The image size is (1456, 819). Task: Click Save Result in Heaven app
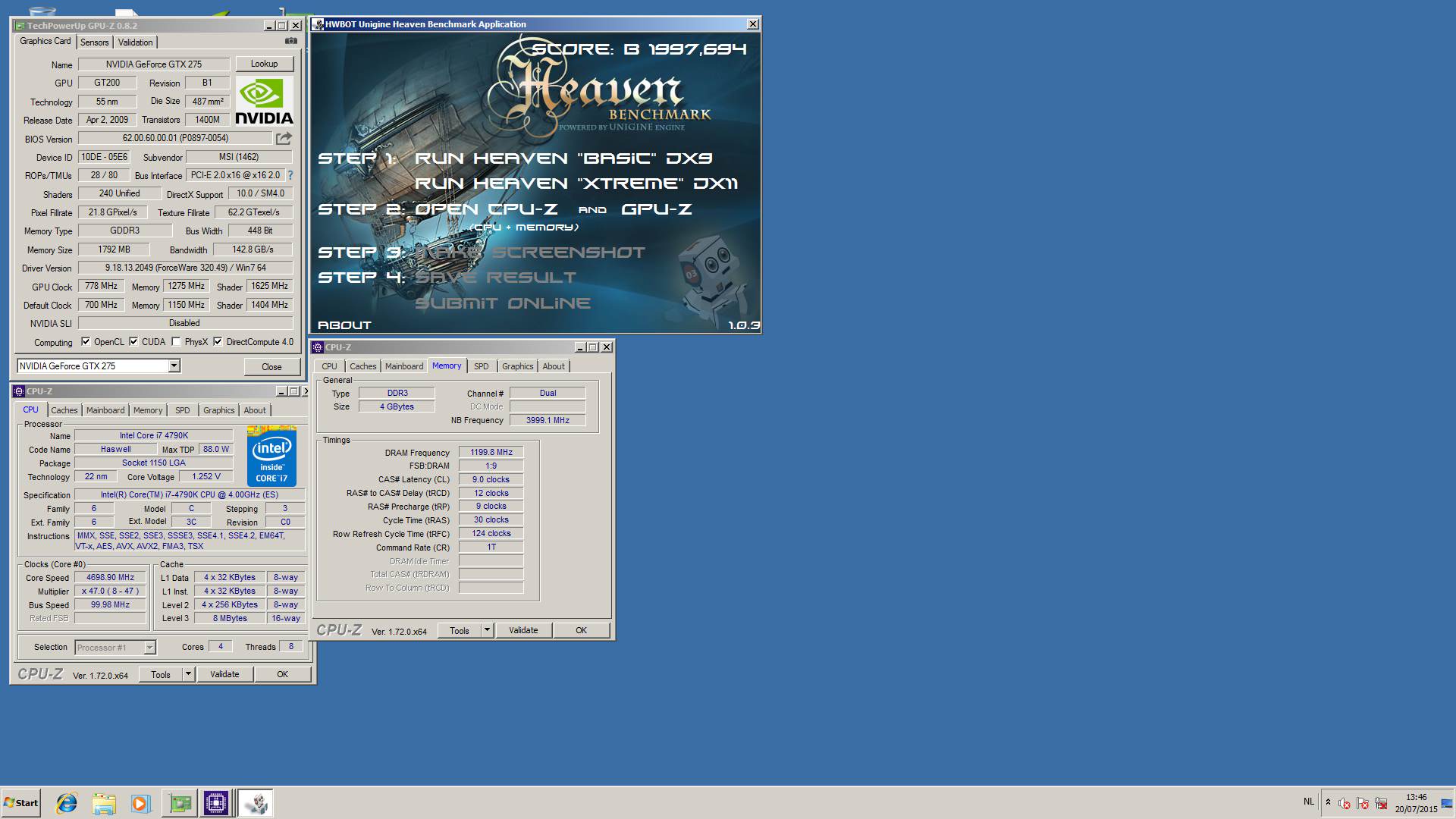(x=496, y=278)
